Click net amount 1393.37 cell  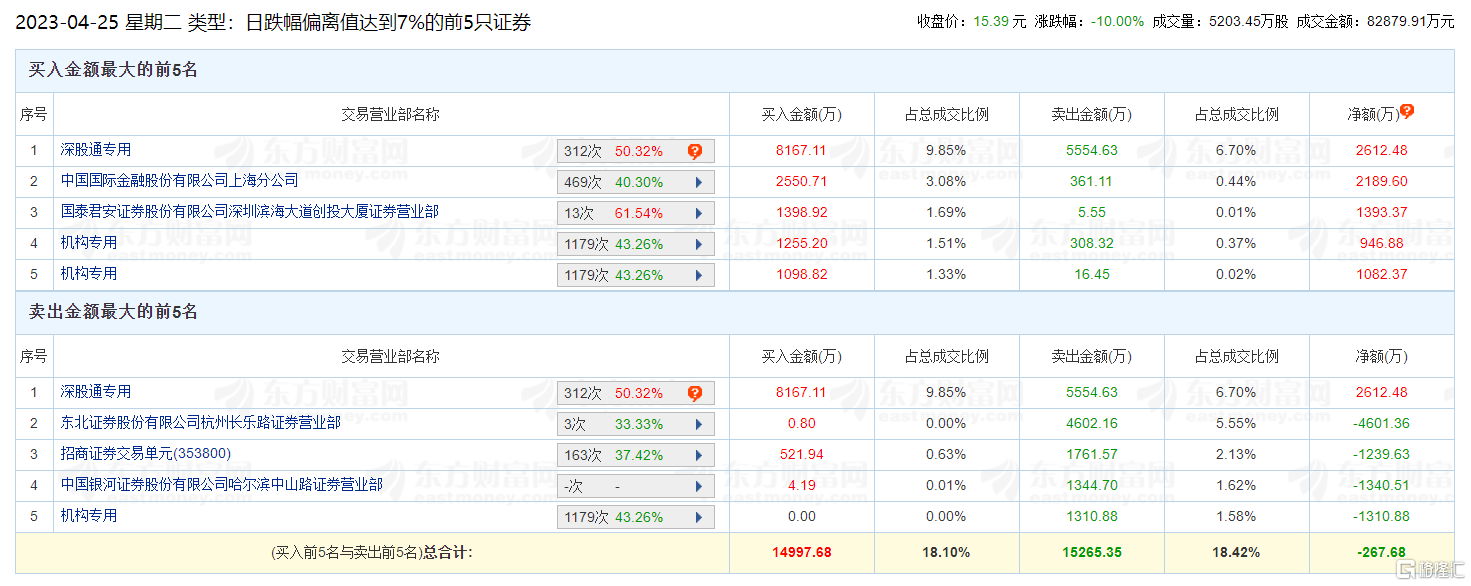click(x=1381, y=213)
